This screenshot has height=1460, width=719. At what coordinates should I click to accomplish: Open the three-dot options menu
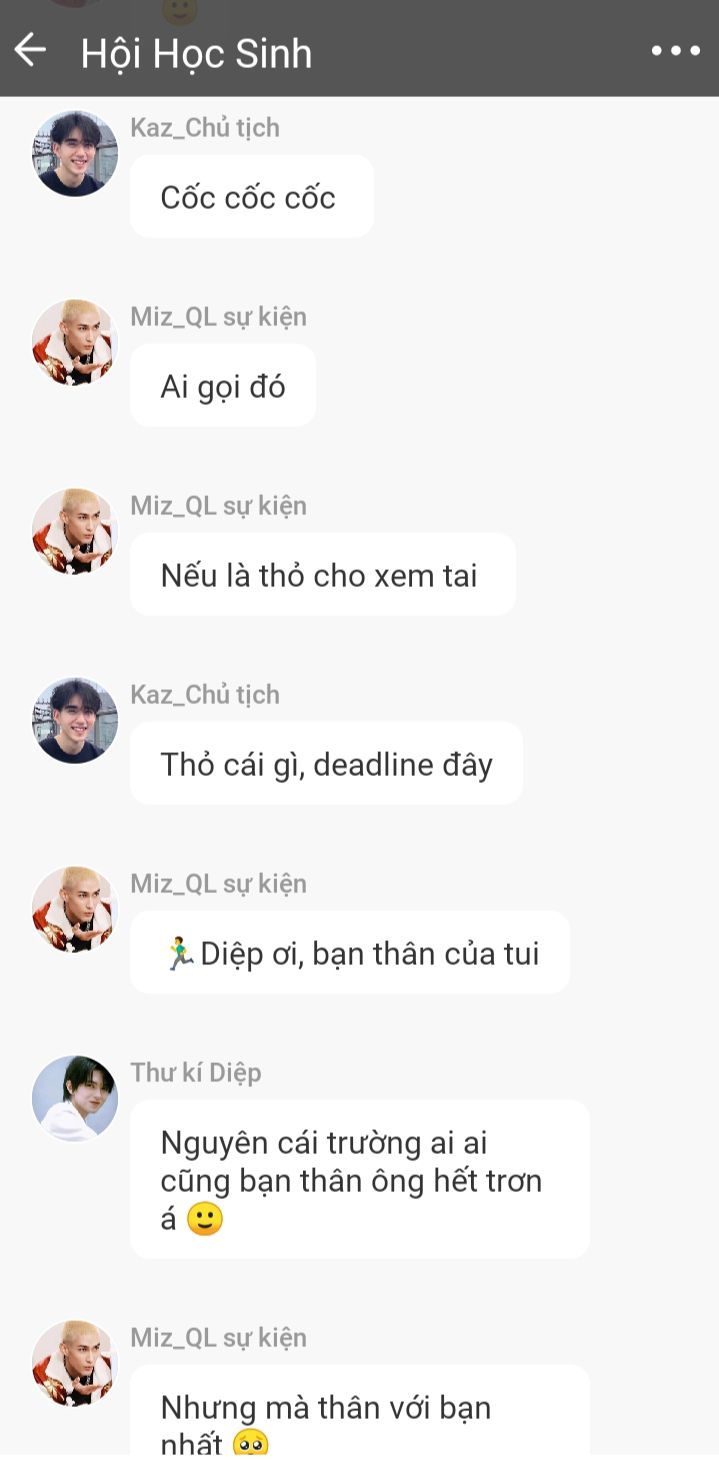click(675, 51)
